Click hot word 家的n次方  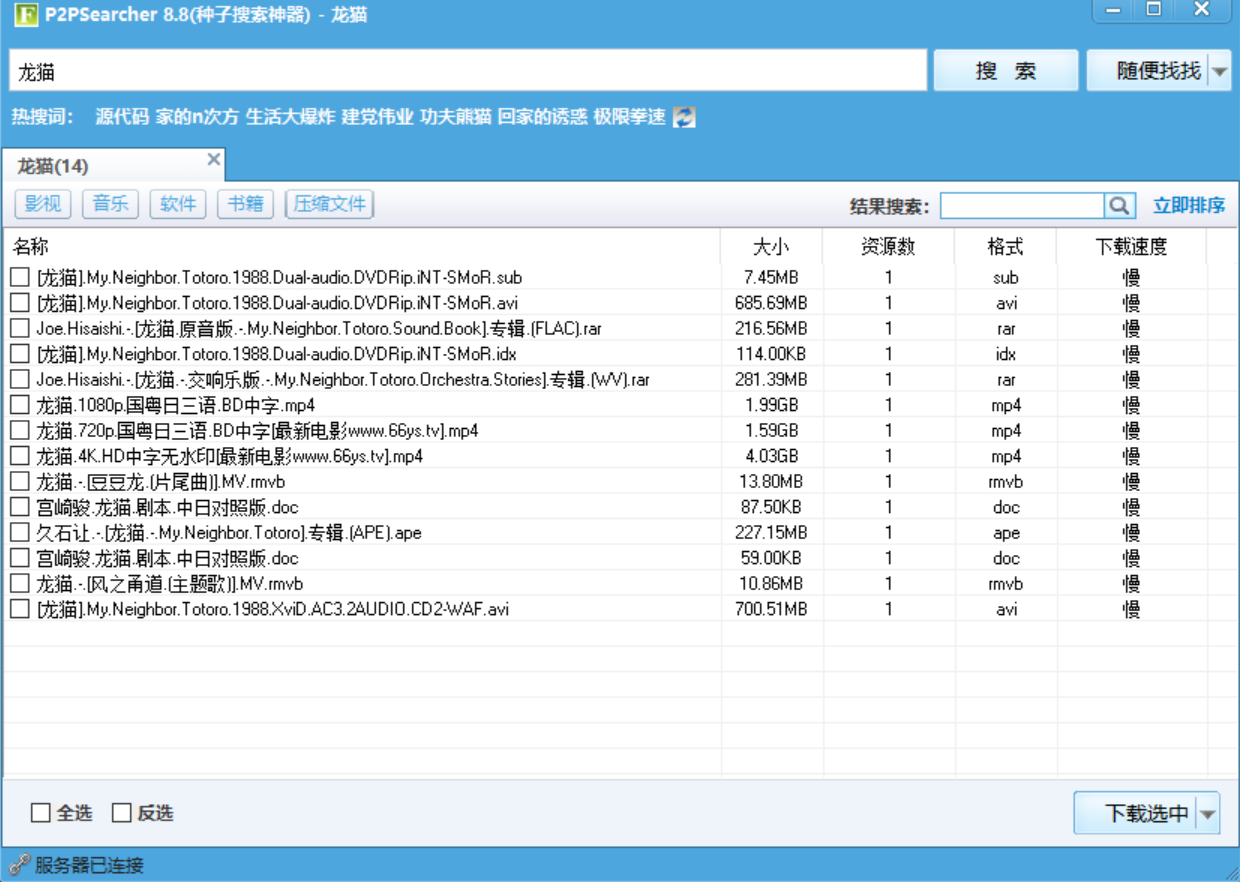(x=197, y=117)
